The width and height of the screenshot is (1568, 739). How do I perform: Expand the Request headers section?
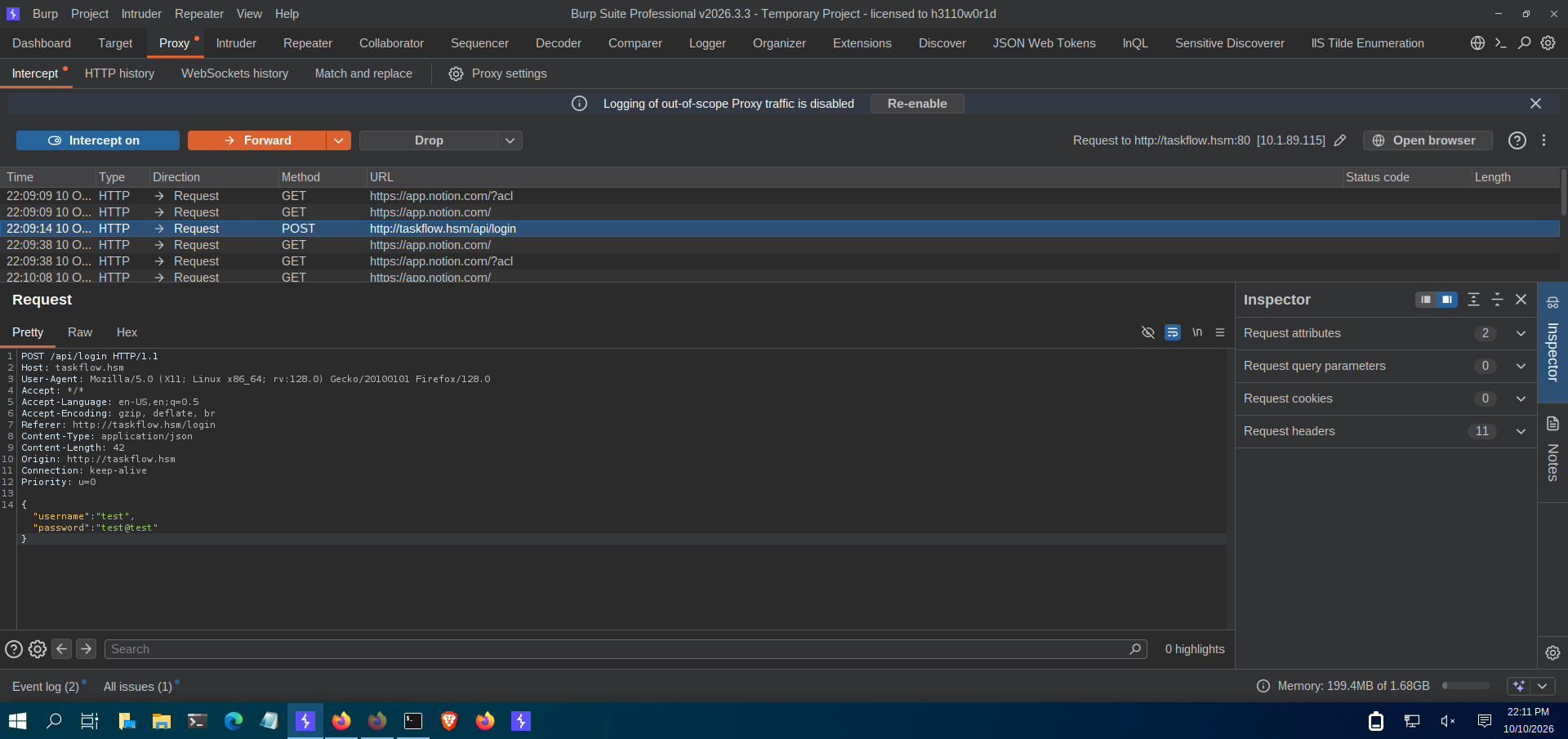[1386, 431]
